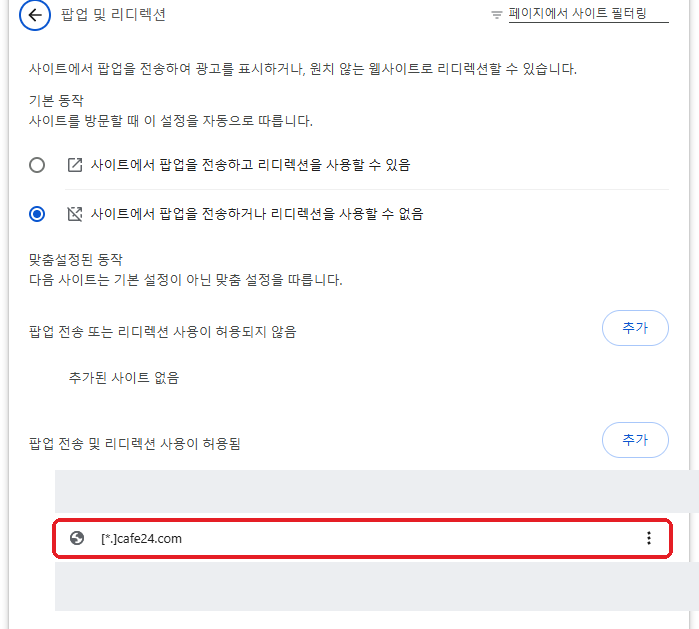This screenshot has height=629, width=699.
Task: Click the popup-allowed open-in-new icon
Action: coord(75,165)
